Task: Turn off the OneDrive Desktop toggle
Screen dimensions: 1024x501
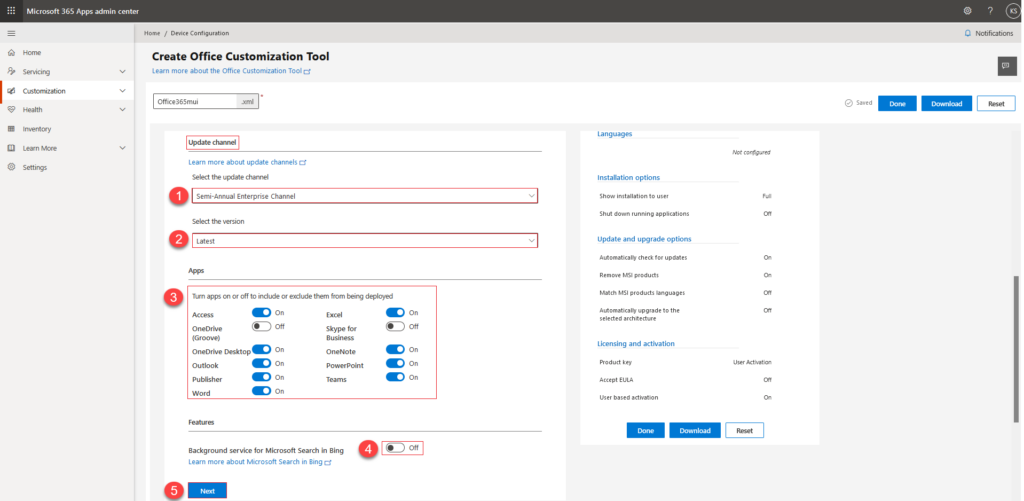Action: (x=261, y=349)
